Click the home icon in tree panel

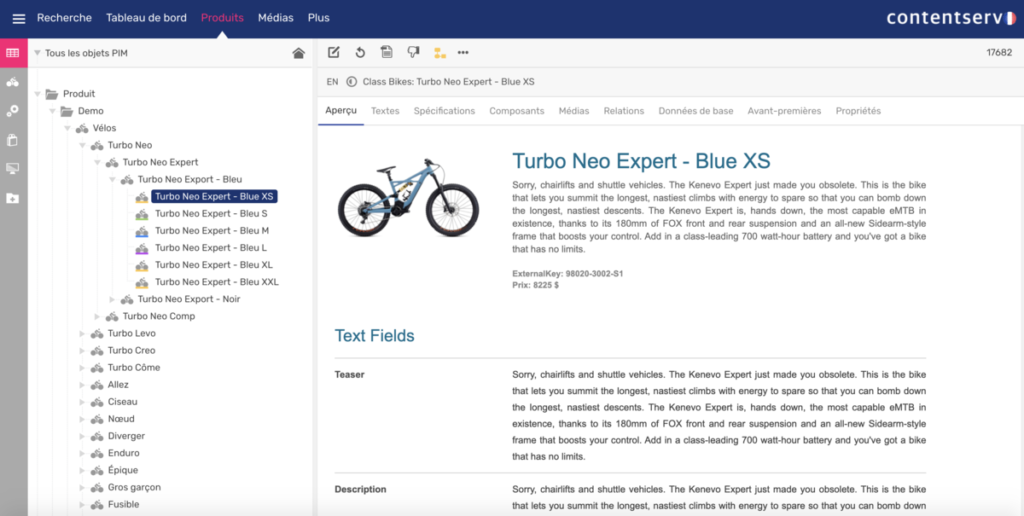pyautogui.click(x=298, y=53)
